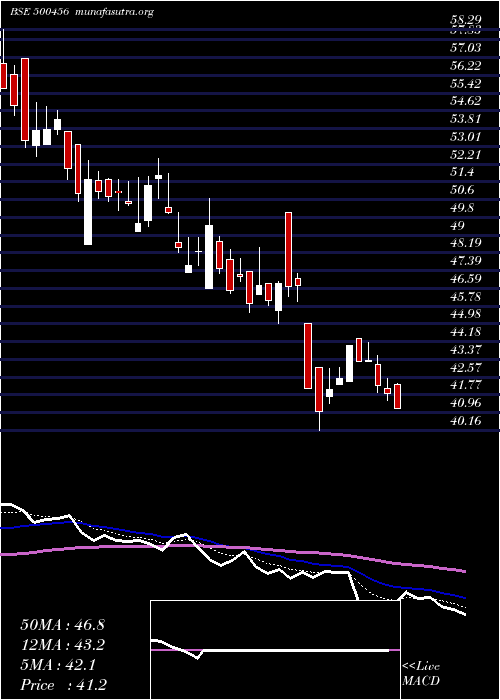Select the 57.03 price axis label
Image resolution: width=500 pixels, height=700 pixels.
point(466,47)
